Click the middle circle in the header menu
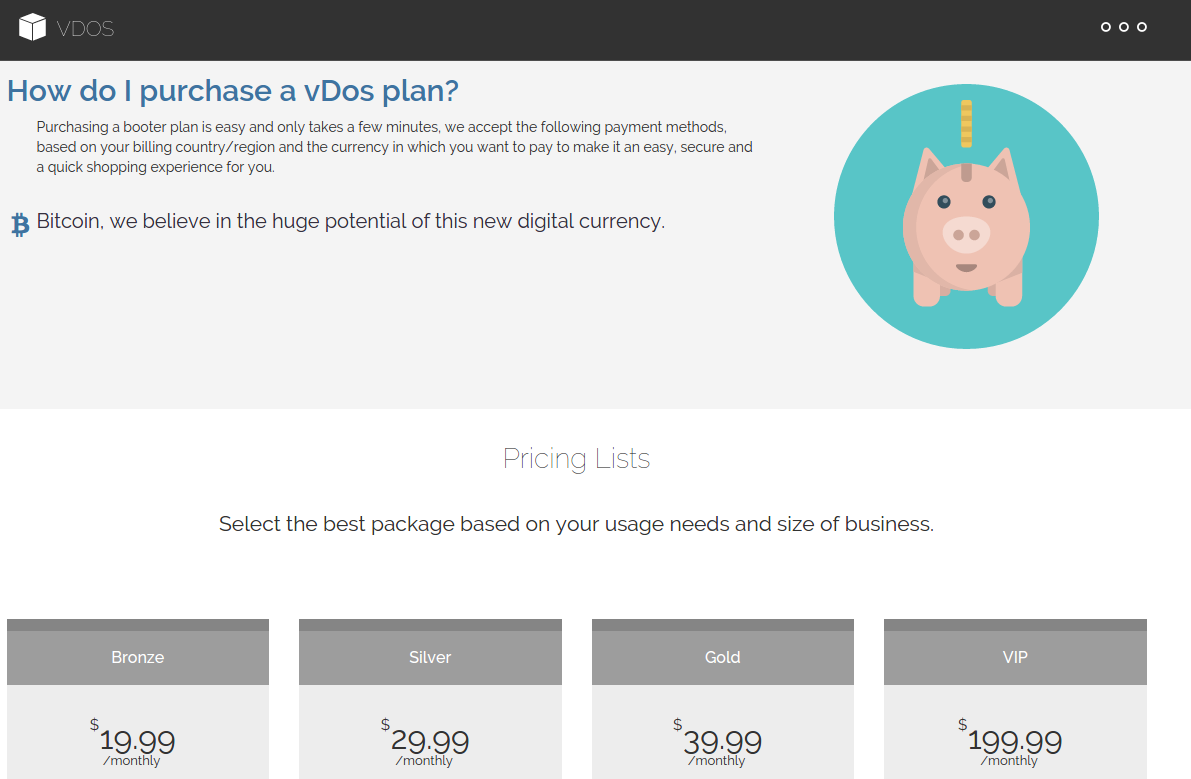 (1124, 27)
